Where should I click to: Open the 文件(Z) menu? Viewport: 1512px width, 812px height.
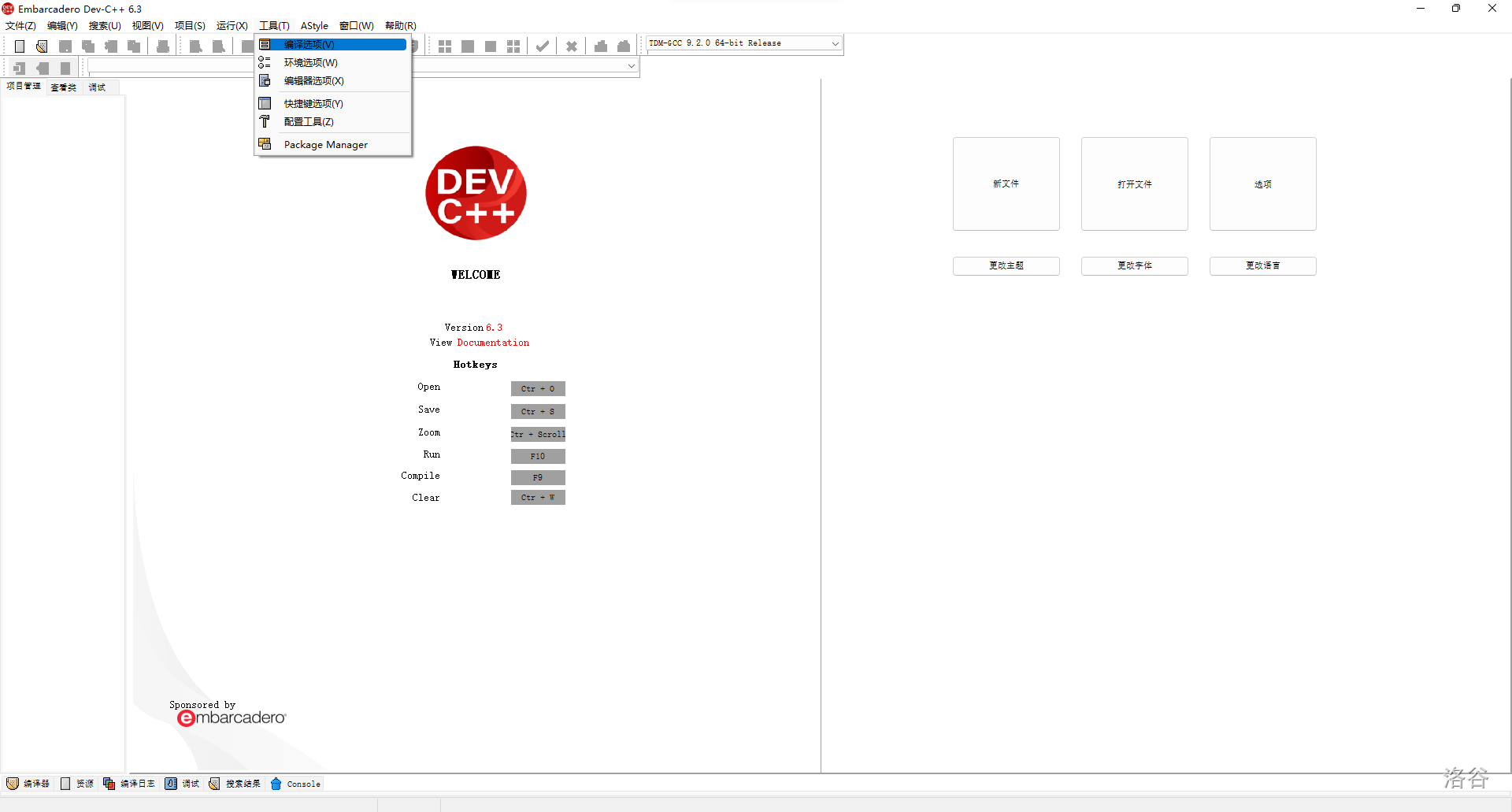tap(20, 26)
